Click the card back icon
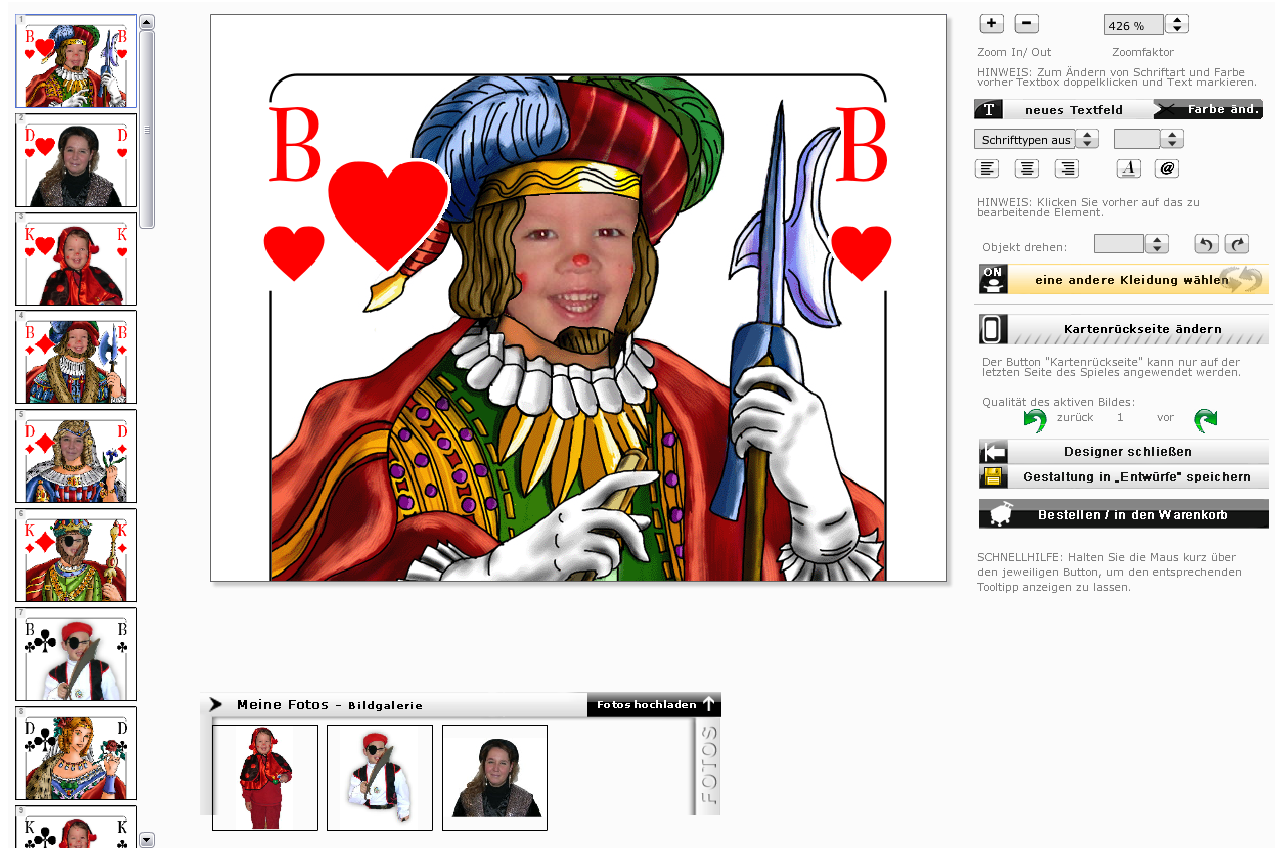This screenshot has width=1280, height=848. point(993,329)
